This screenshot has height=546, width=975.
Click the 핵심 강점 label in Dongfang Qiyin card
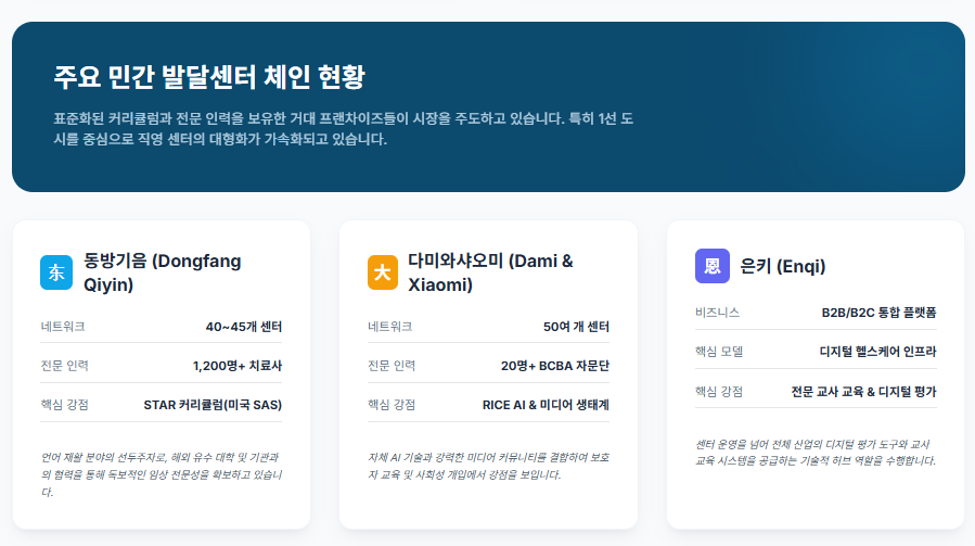65,405
